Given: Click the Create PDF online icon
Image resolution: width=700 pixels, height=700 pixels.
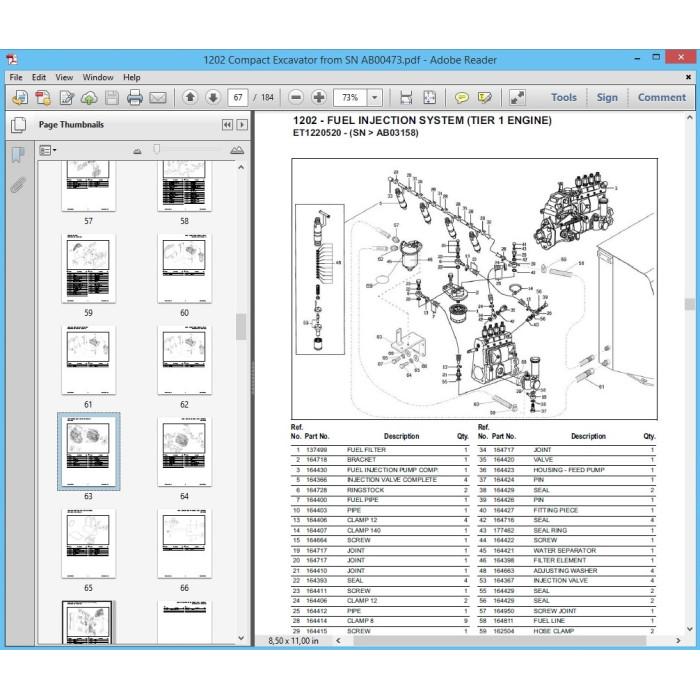Looking at the screenshot, I should click(19, 97).
